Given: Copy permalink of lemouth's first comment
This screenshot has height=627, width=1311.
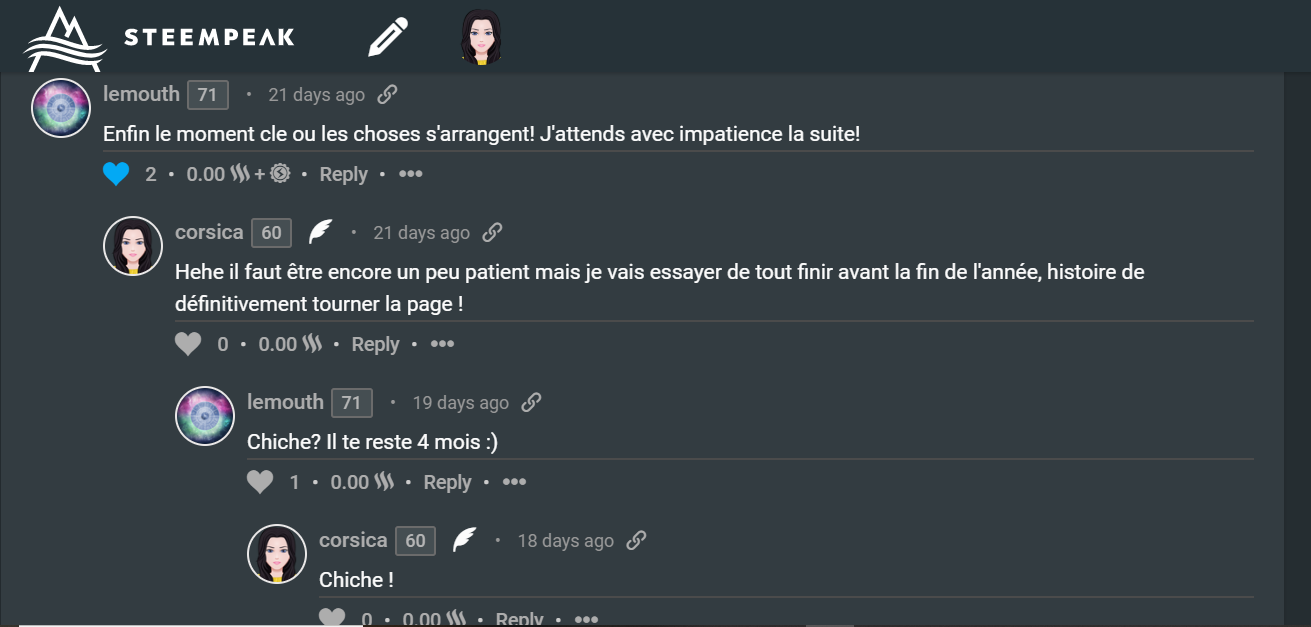Looking at the screenshot, I should (x=387, y=95).
